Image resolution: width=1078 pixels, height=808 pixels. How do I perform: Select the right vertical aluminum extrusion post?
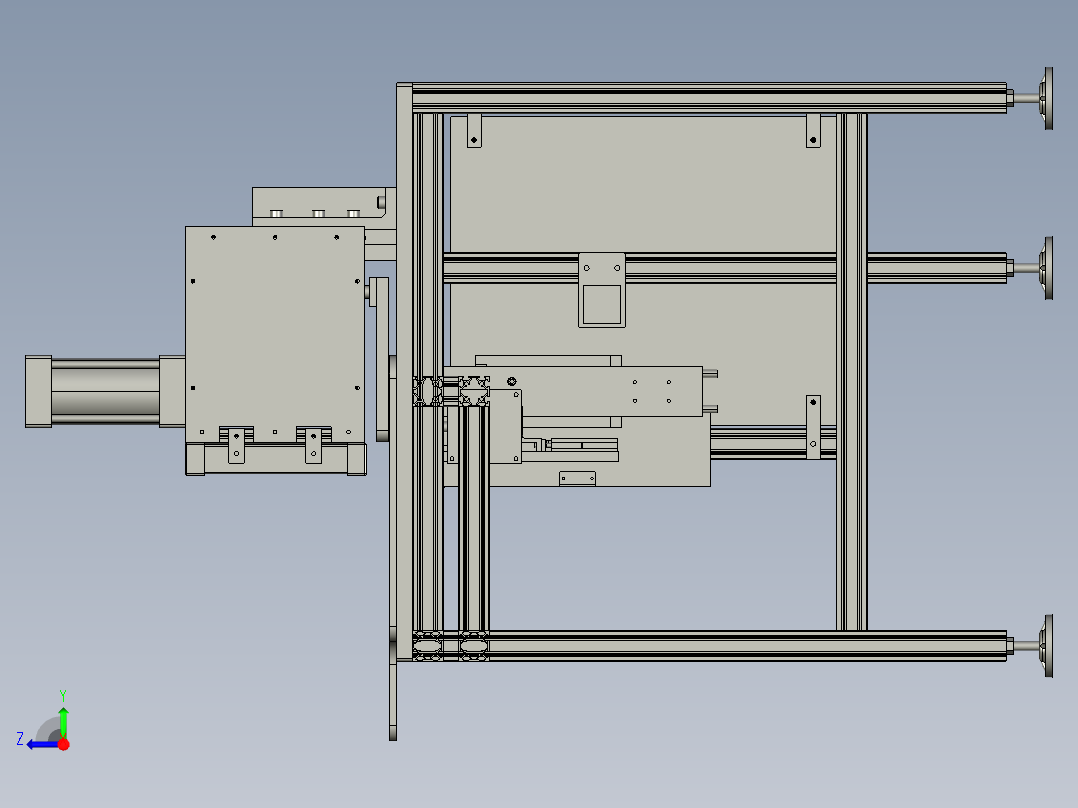pos(851,371)
